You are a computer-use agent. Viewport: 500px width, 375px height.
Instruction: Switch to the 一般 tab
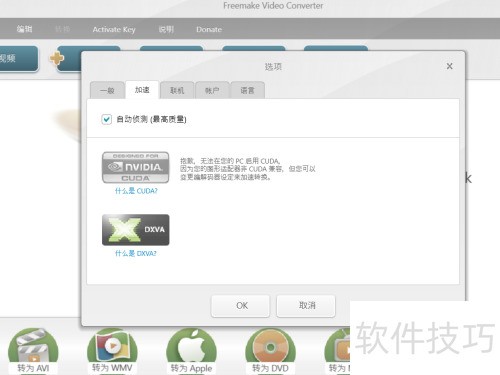(x=107, y=90)
